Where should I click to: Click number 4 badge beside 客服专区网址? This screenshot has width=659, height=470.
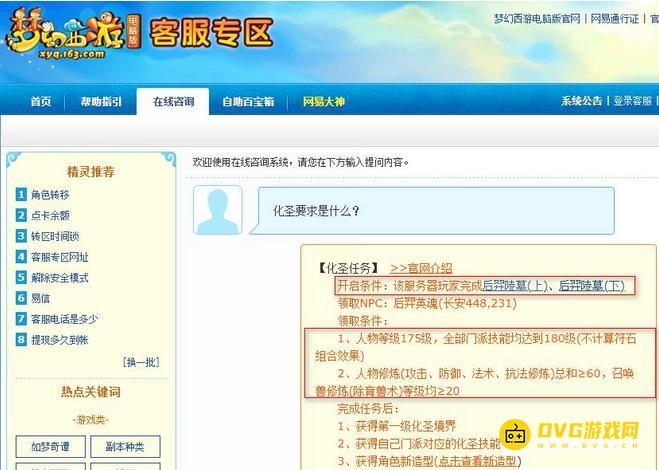point(21,256)
